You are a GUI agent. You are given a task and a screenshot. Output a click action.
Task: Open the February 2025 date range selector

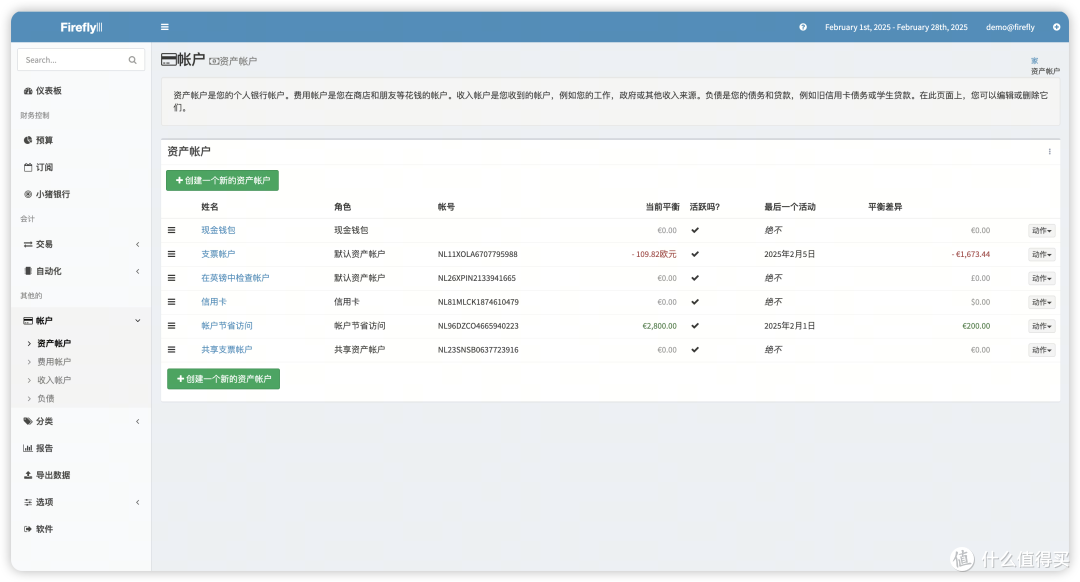pos(896,28)
